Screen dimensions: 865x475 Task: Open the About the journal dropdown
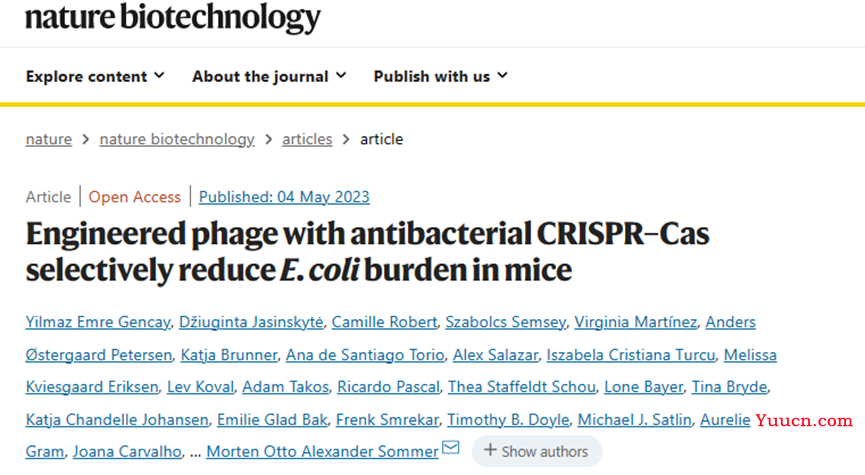click(269, 76)
